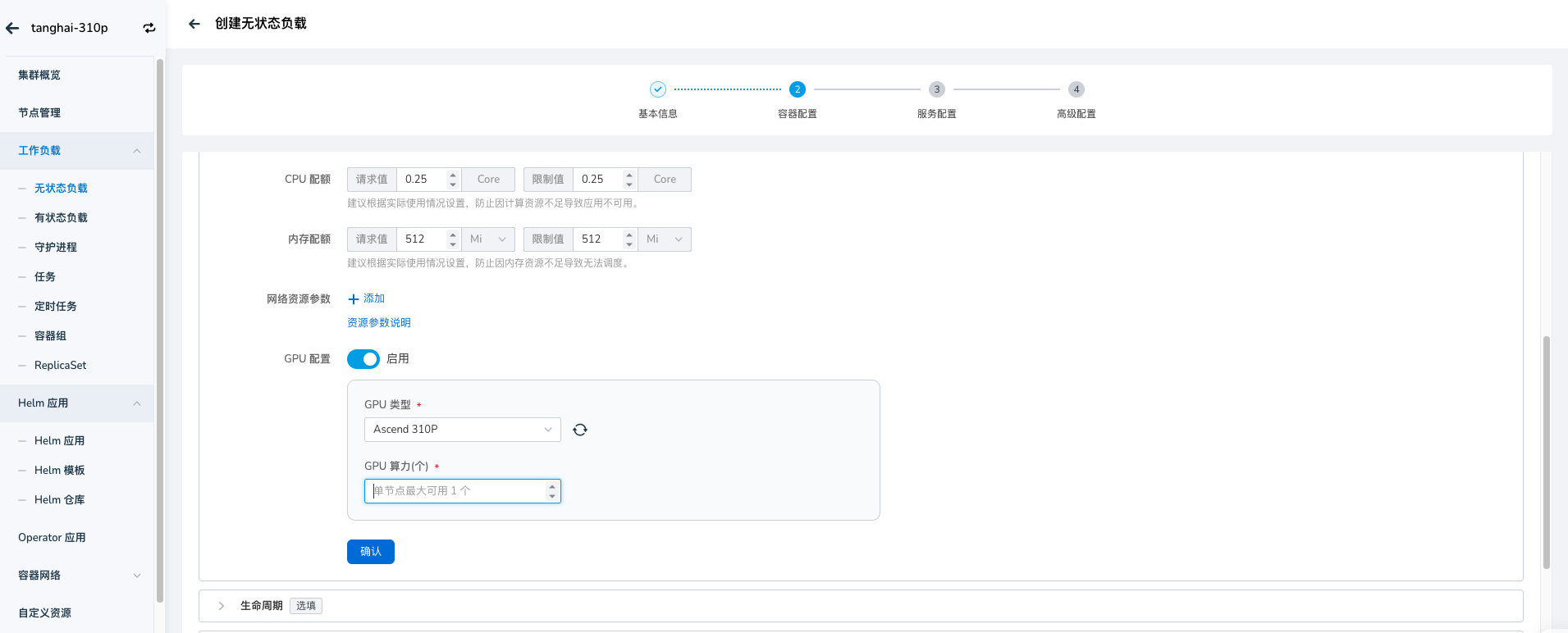Screen dimensions: 1568x633
Task: Click the main page vertical scrollbar
Action: (1546, 451)
